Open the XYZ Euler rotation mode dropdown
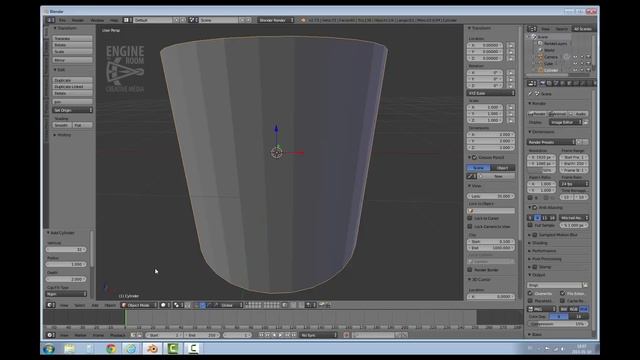640x360 pixels. click(491, 93)
